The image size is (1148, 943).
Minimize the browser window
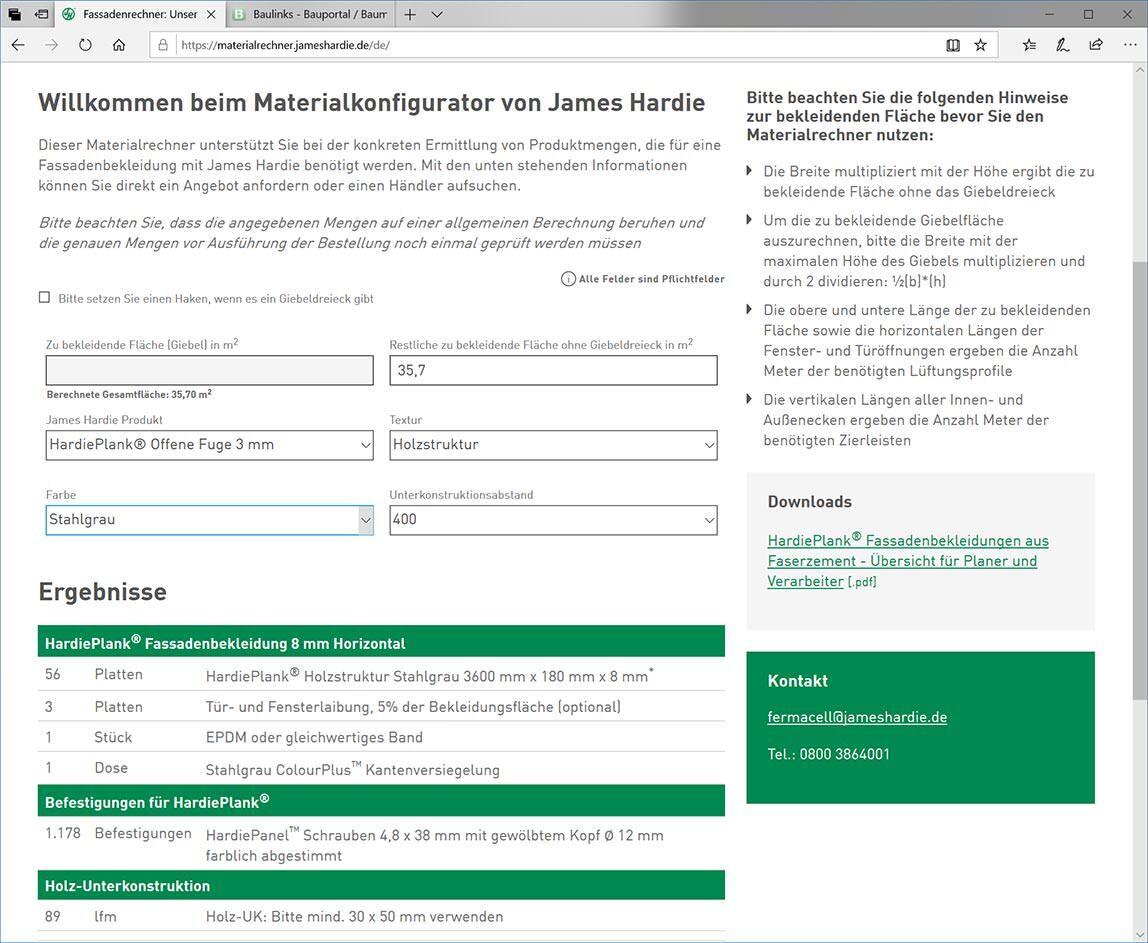click(1049, 14)
